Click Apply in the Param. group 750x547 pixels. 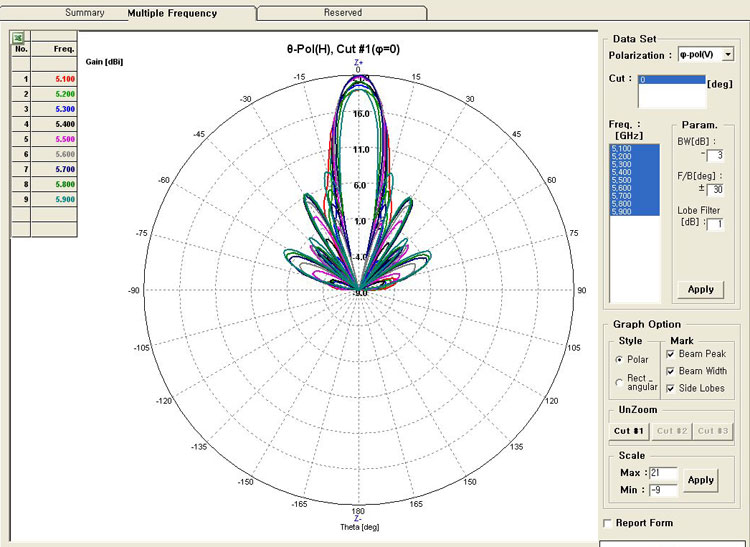coord(701,289)
